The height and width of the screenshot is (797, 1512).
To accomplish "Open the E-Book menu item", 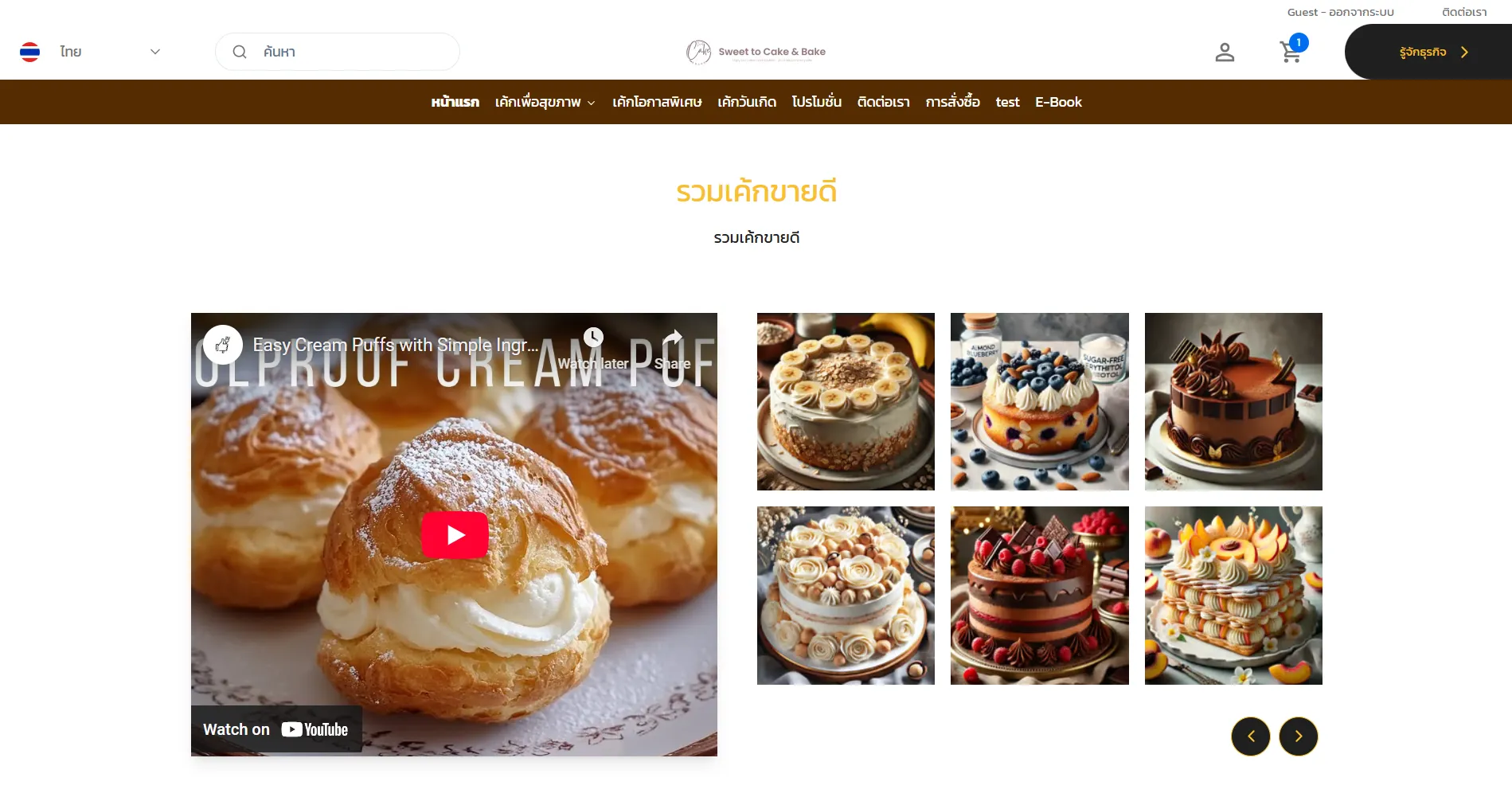I will pos(1058,102).
